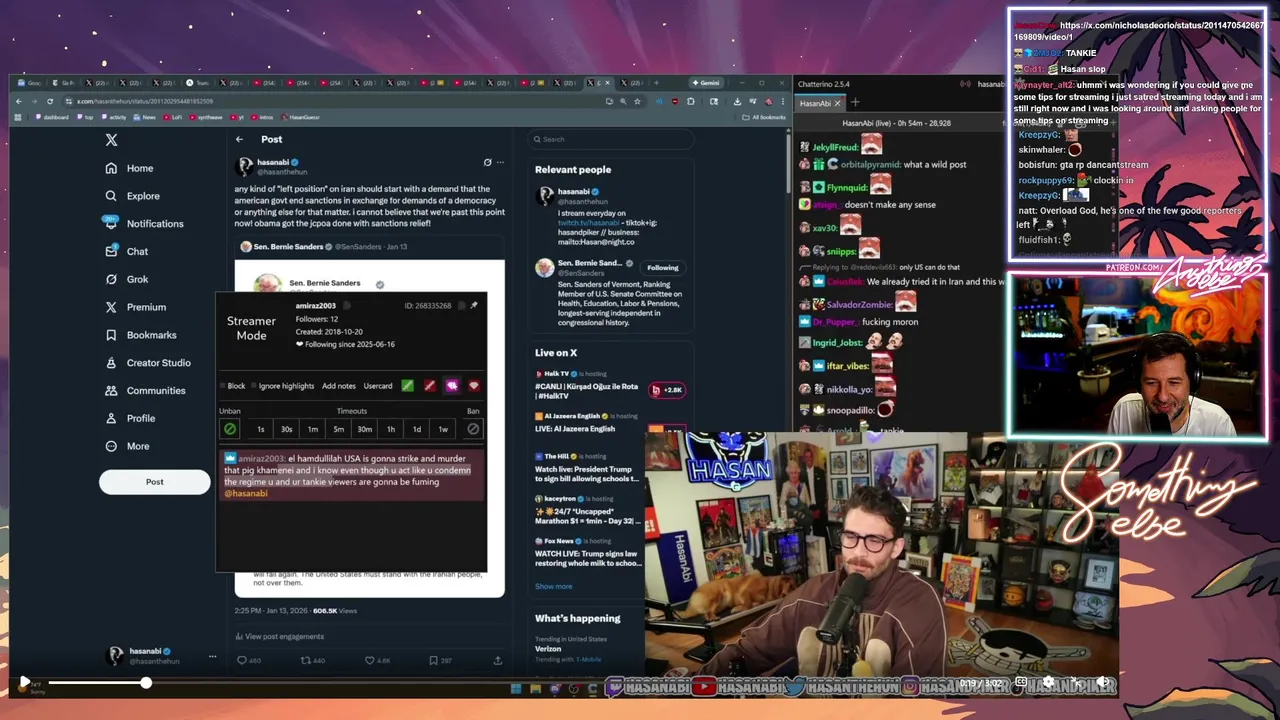Pin the amiraz2003 usercard popup
Image resolution: width=1280 pixels, height=720 pixels.
[474, 305]
